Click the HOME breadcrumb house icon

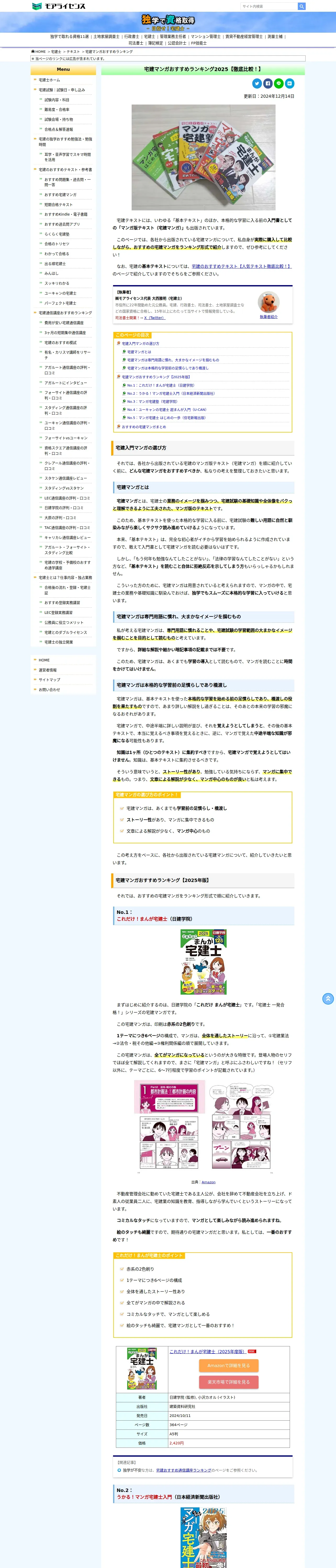33,52
